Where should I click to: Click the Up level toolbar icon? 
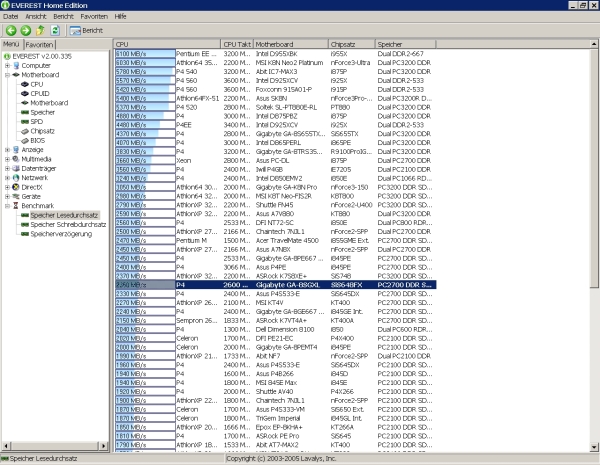(x=40, y=30)
